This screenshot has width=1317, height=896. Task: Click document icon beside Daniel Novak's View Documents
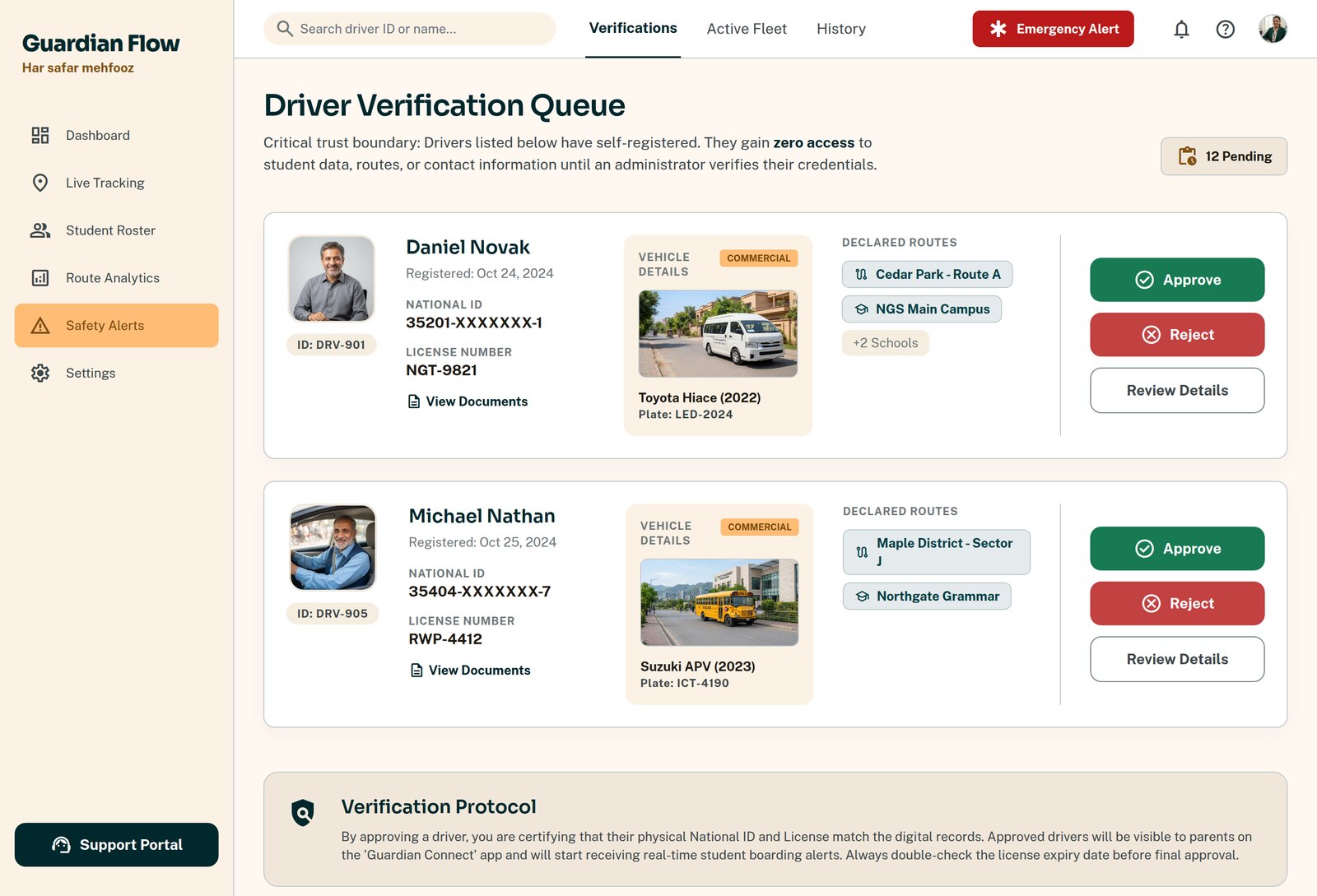click(414, 402)
